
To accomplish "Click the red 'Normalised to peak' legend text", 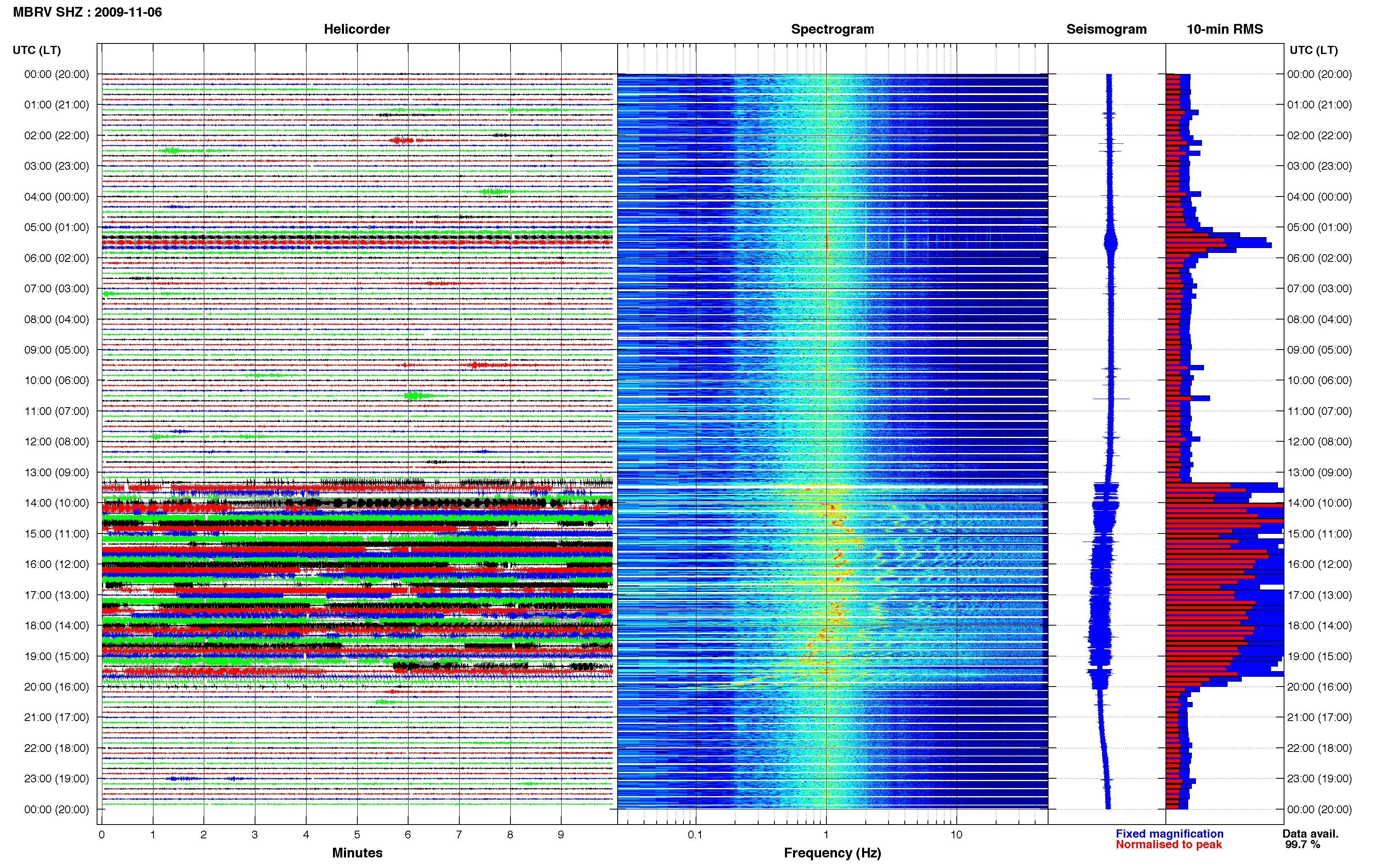I will [1169, 844].
